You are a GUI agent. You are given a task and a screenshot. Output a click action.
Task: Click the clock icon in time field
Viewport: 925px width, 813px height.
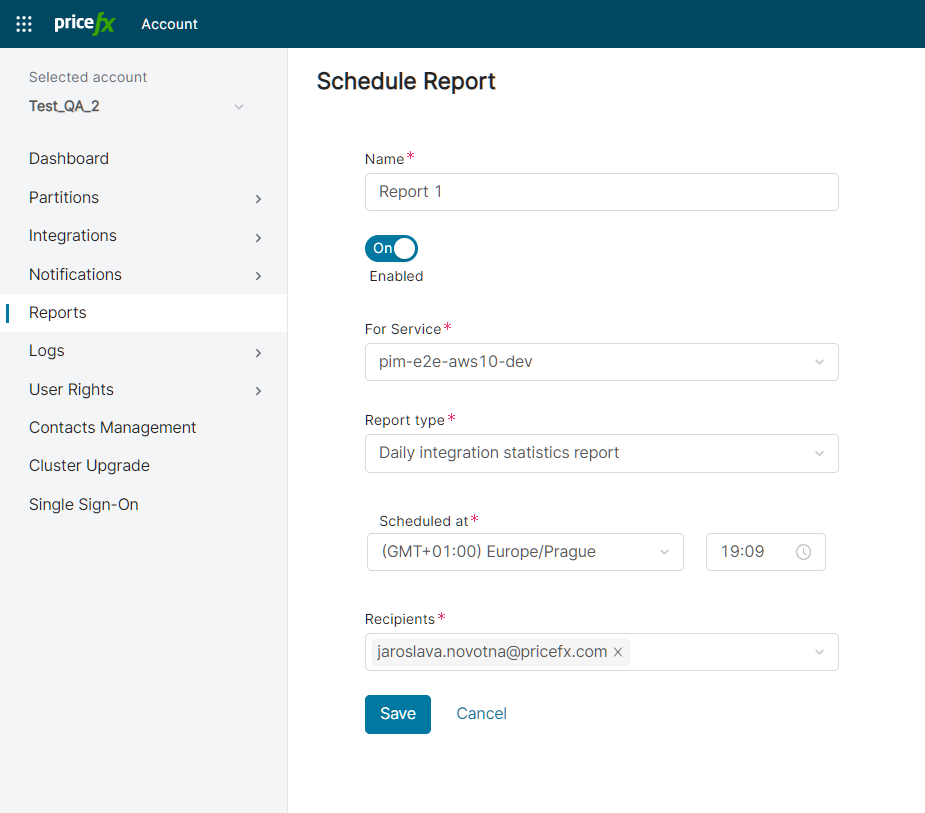[x=803, y=552]
